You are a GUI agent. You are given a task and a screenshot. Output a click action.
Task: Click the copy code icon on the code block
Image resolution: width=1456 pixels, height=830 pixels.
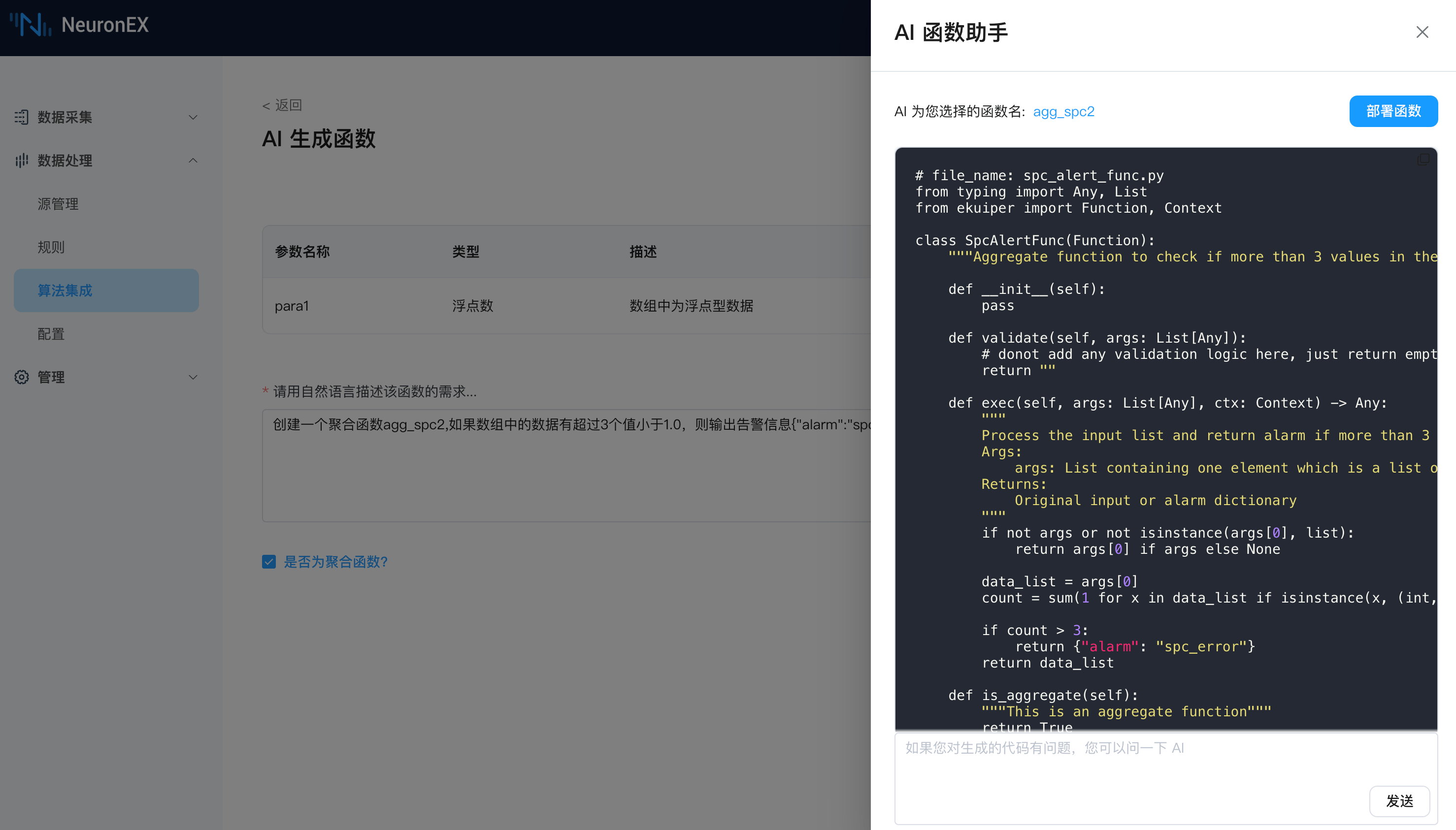1423,159
